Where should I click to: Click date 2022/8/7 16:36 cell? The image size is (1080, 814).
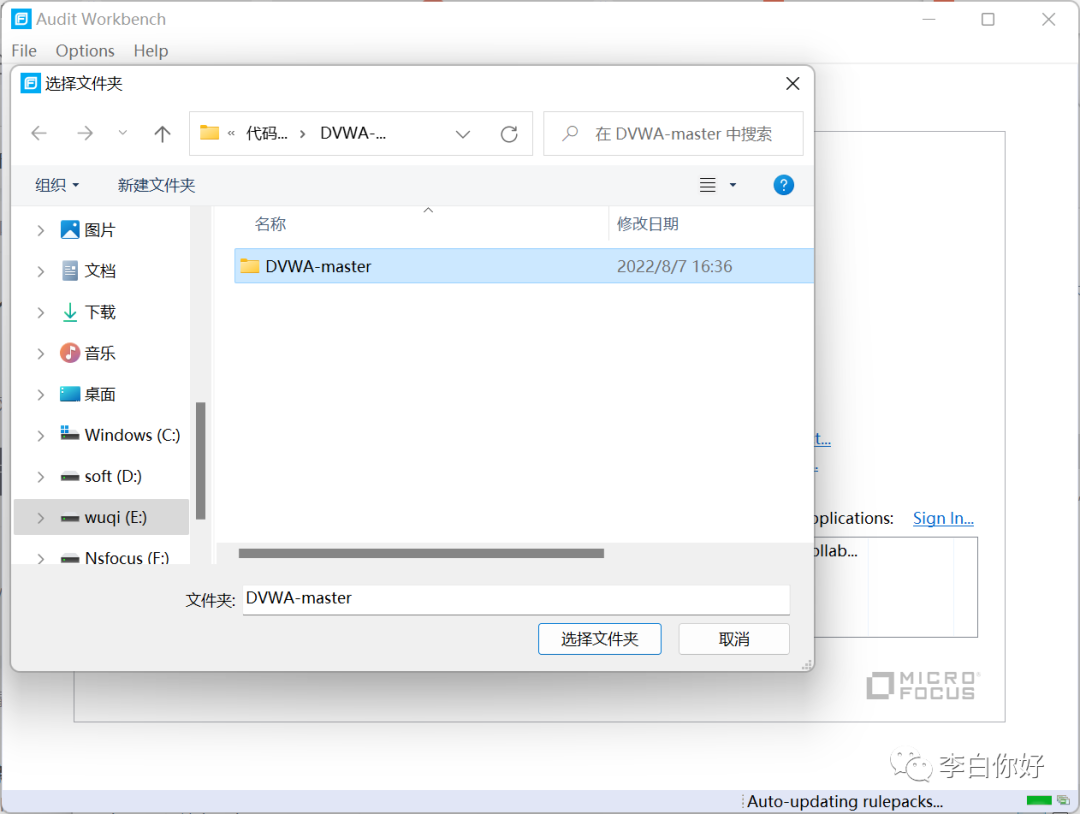tap(674, 267)
